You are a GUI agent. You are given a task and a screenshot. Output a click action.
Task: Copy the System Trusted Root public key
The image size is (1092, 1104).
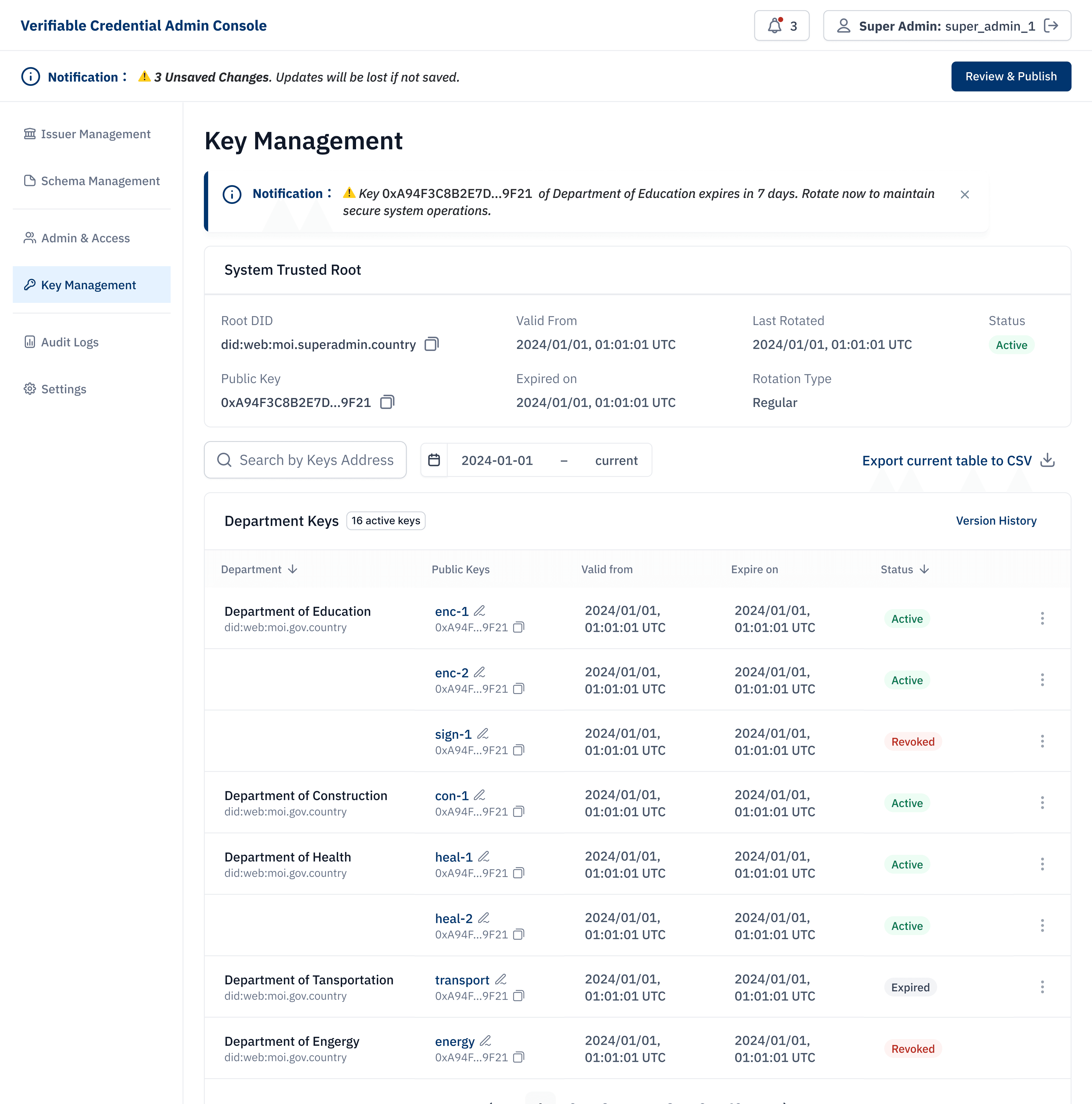[x=387, y=402]
